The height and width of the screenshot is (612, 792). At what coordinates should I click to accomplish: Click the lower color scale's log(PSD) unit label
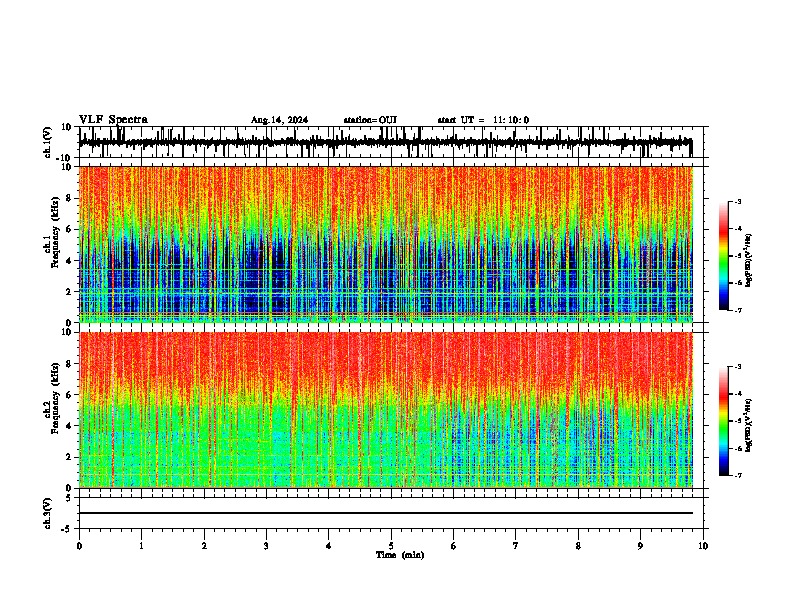point(749,425)
